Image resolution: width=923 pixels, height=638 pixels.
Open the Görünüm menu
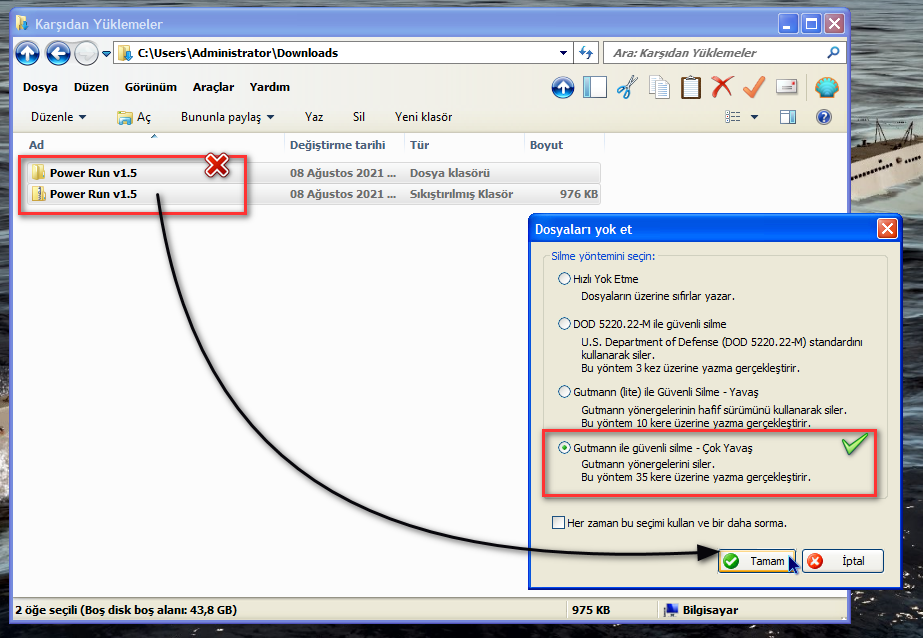coord(151,87)
